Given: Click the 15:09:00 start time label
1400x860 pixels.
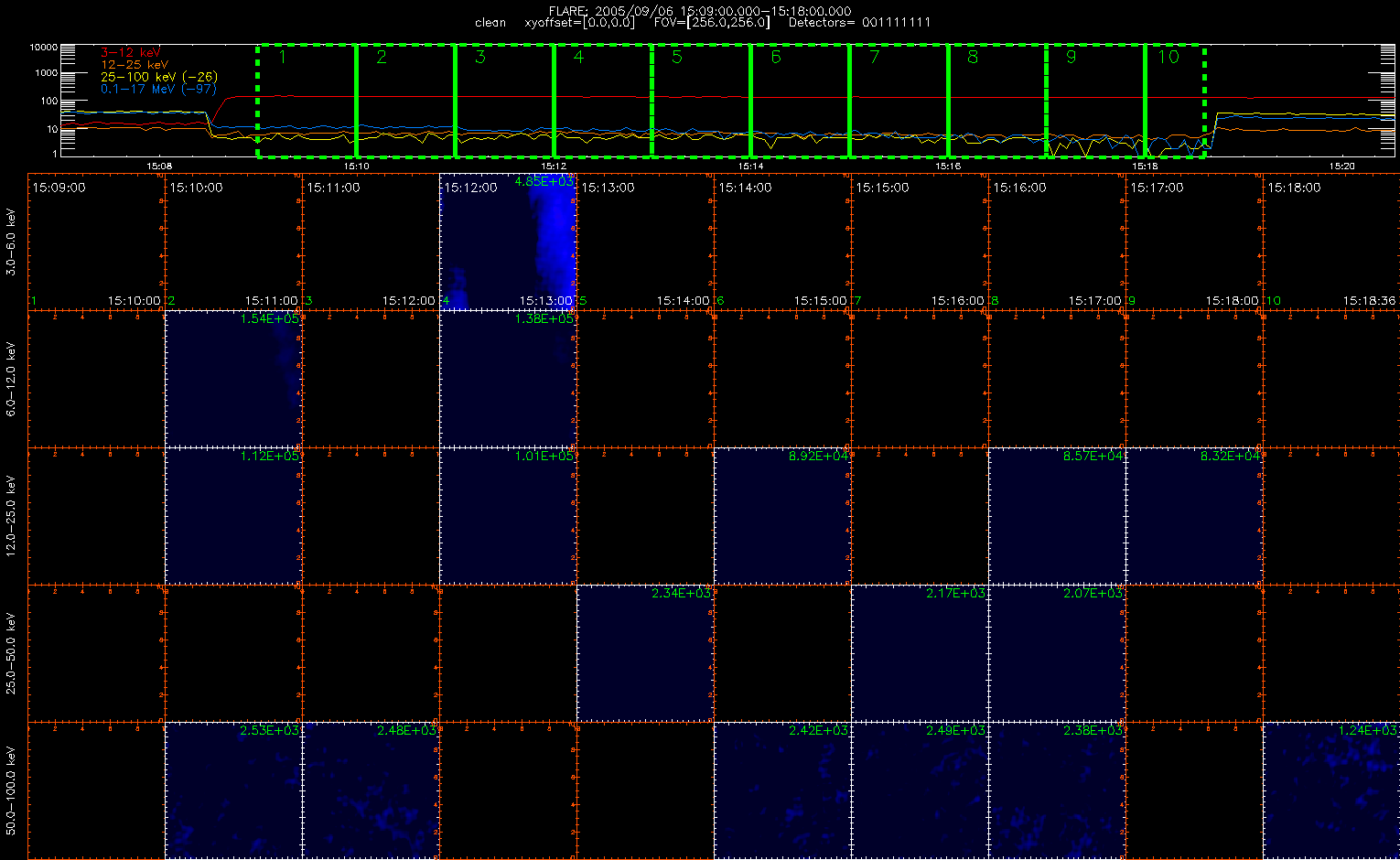Looking at the screenshot, I should (59, 188).
